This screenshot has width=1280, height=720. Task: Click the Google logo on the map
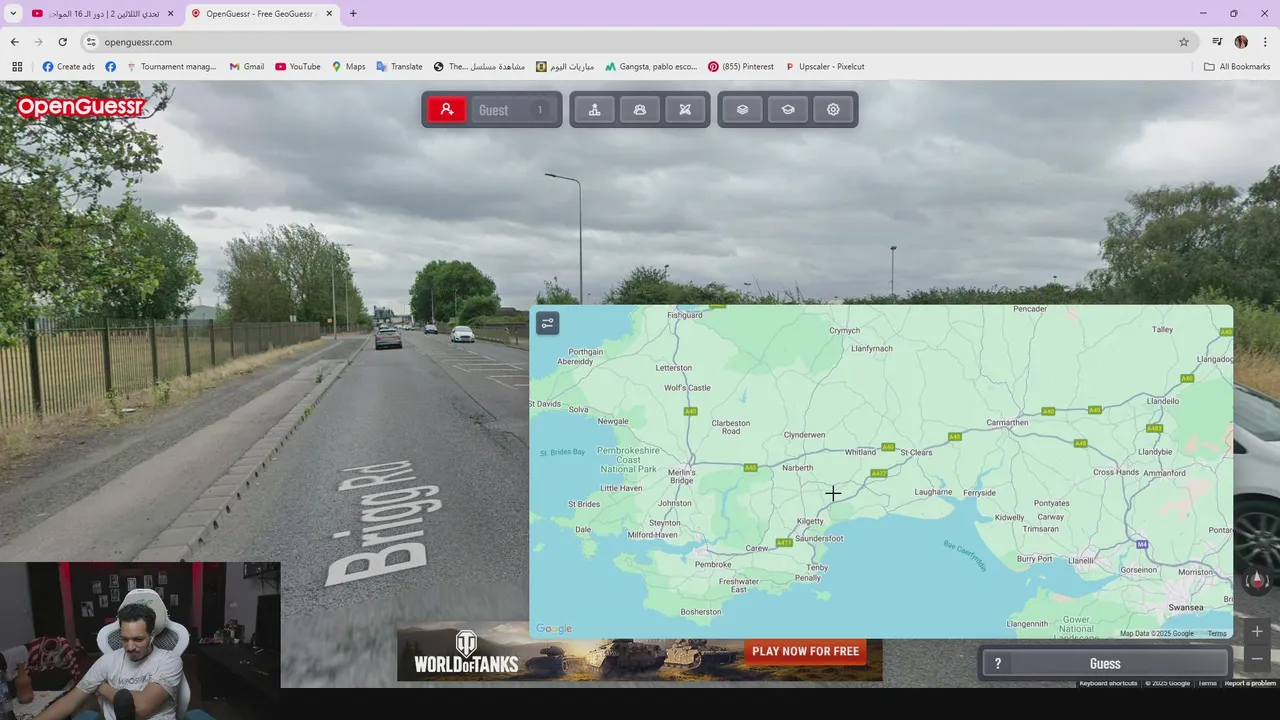(x=554, y=629)
